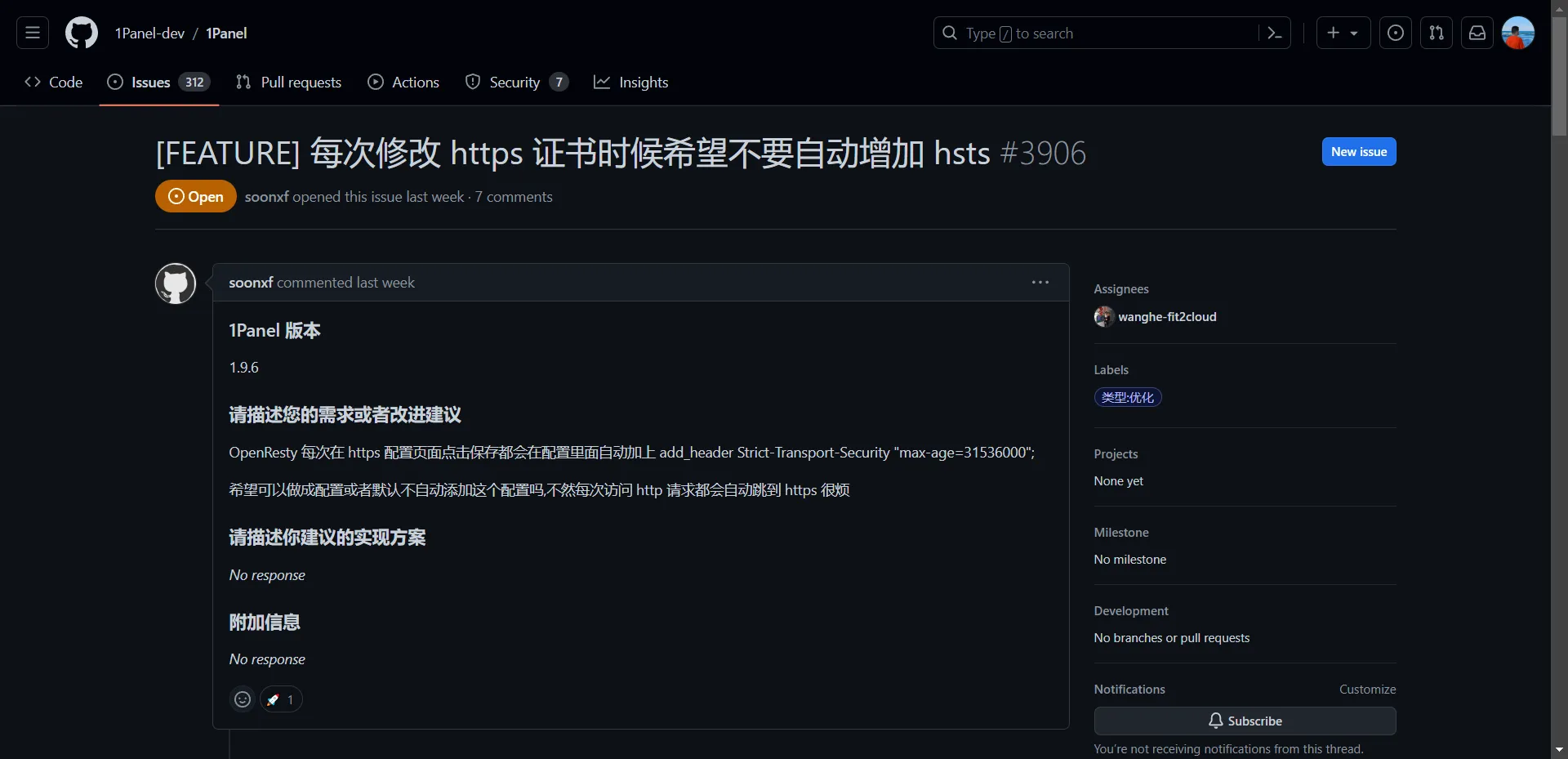Click the issue number #3906
Image resolution: width=1568 pixels, height=759 pixels.
[x=1043, y=153]
